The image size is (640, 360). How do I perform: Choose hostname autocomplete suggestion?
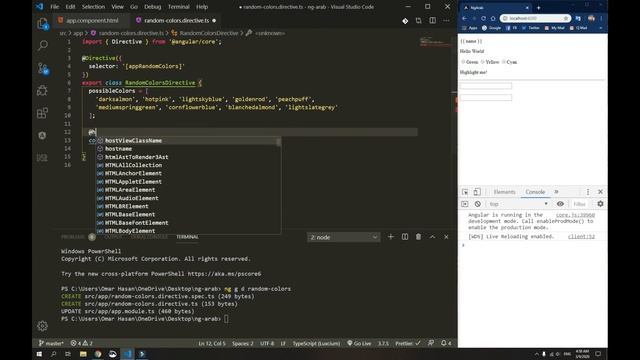(x=188, y=149)
